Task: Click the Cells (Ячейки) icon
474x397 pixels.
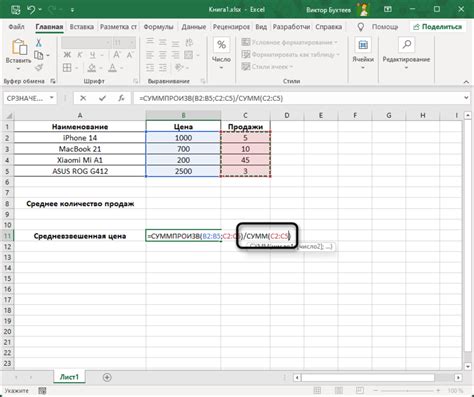Action: pos(363,45)
